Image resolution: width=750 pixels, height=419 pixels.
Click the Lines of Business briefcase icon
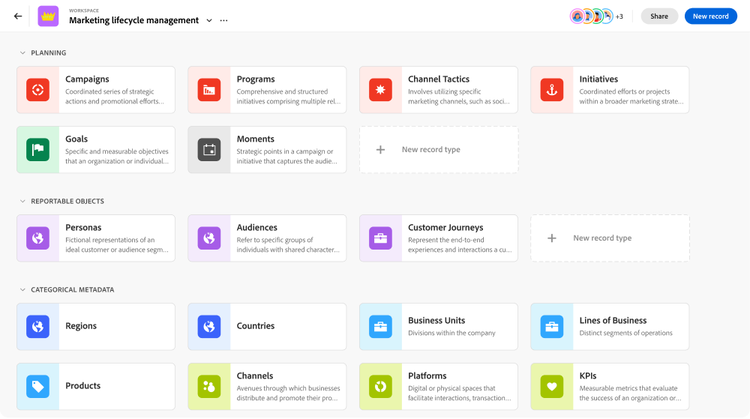pyautogui.click(x=551, y=327)
